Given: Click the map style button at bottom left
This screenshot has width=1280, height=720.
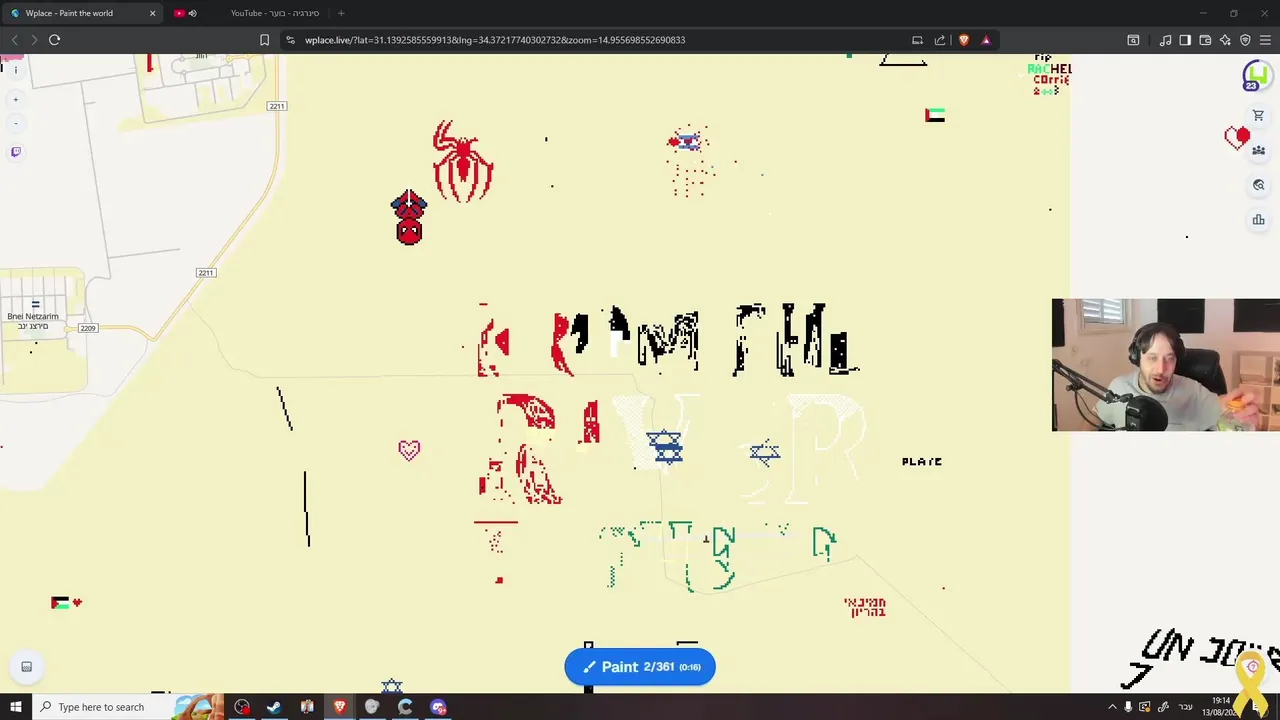Looking at the screenshot, I should coord(27,667).
